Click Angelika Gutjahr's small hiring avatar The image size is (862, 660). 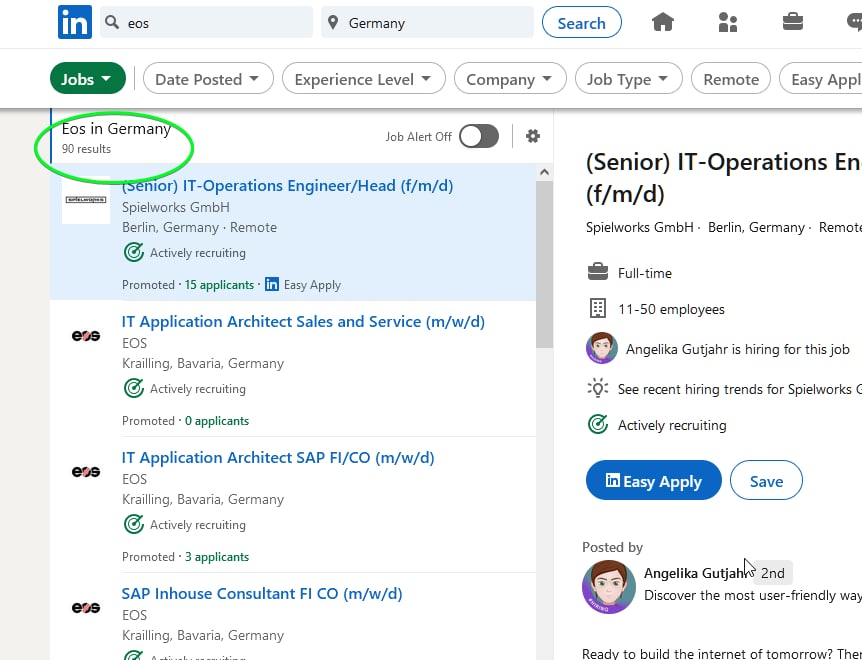tap(601, 348)
